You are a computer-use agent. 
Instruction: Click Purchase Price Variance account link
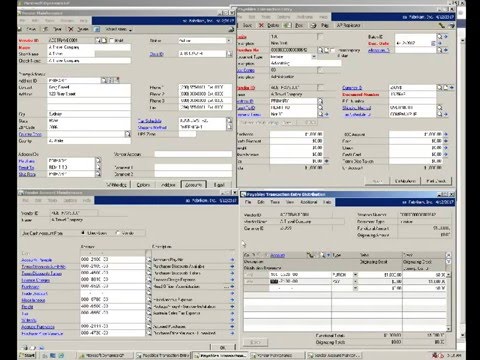tap(42, 333)
